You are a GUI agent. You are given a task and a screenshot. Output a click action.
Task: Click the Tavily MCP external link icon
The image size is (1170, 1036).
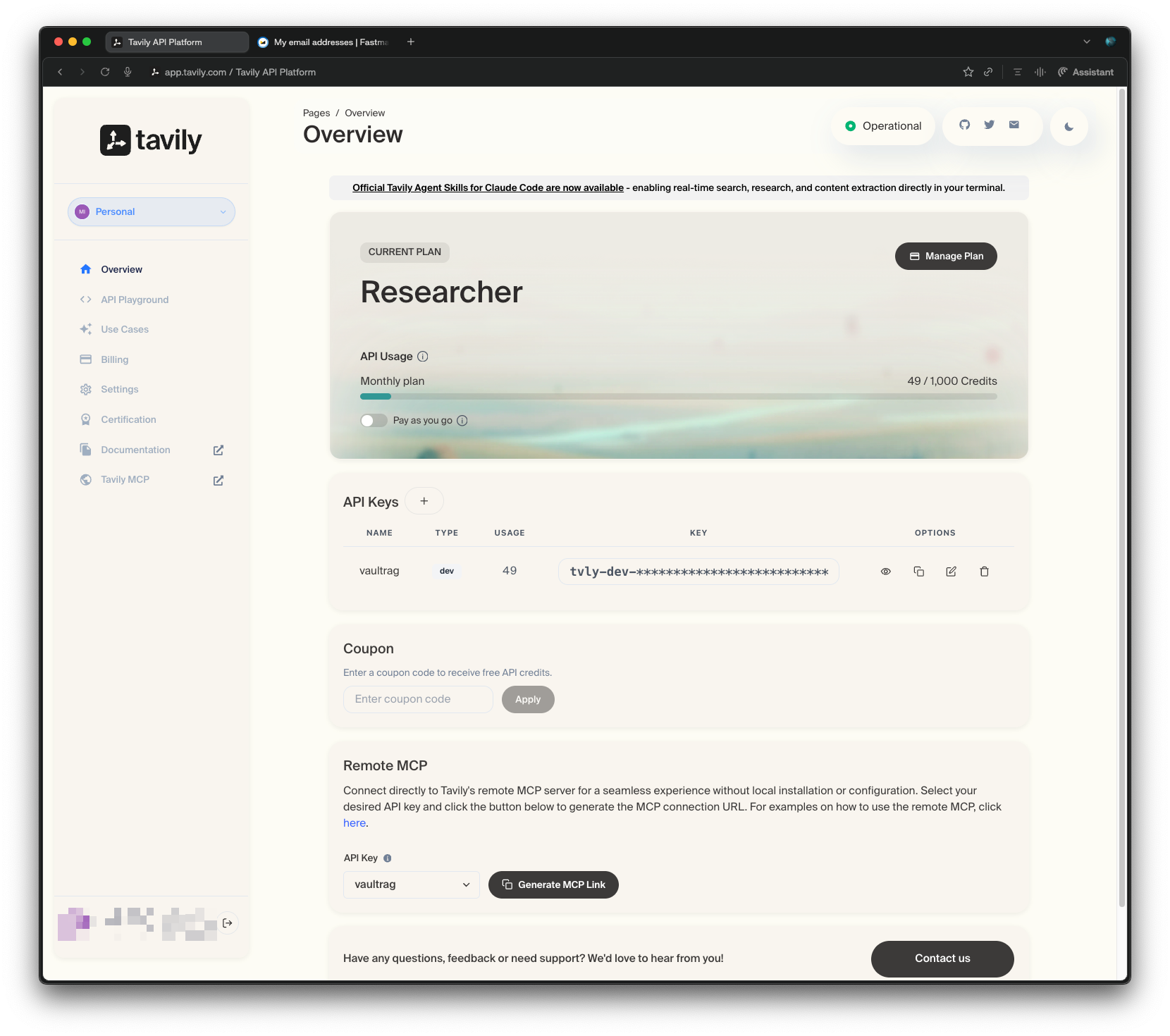(218, 480)
